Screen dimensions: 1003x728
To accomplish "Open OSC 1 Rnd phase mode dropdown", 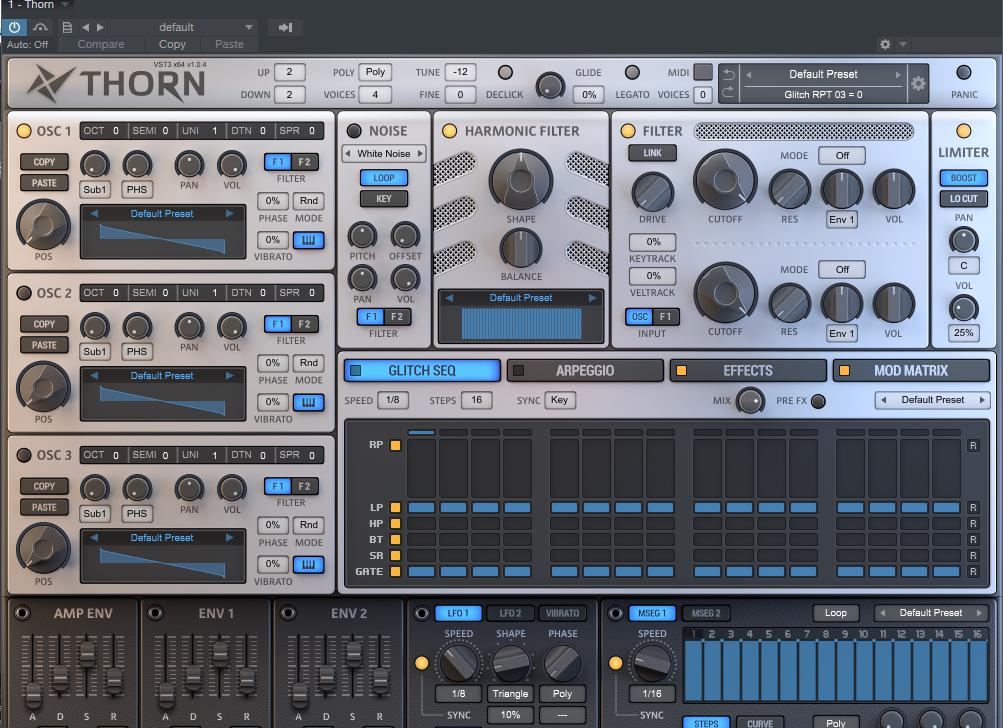I will (x=308, y=201).
